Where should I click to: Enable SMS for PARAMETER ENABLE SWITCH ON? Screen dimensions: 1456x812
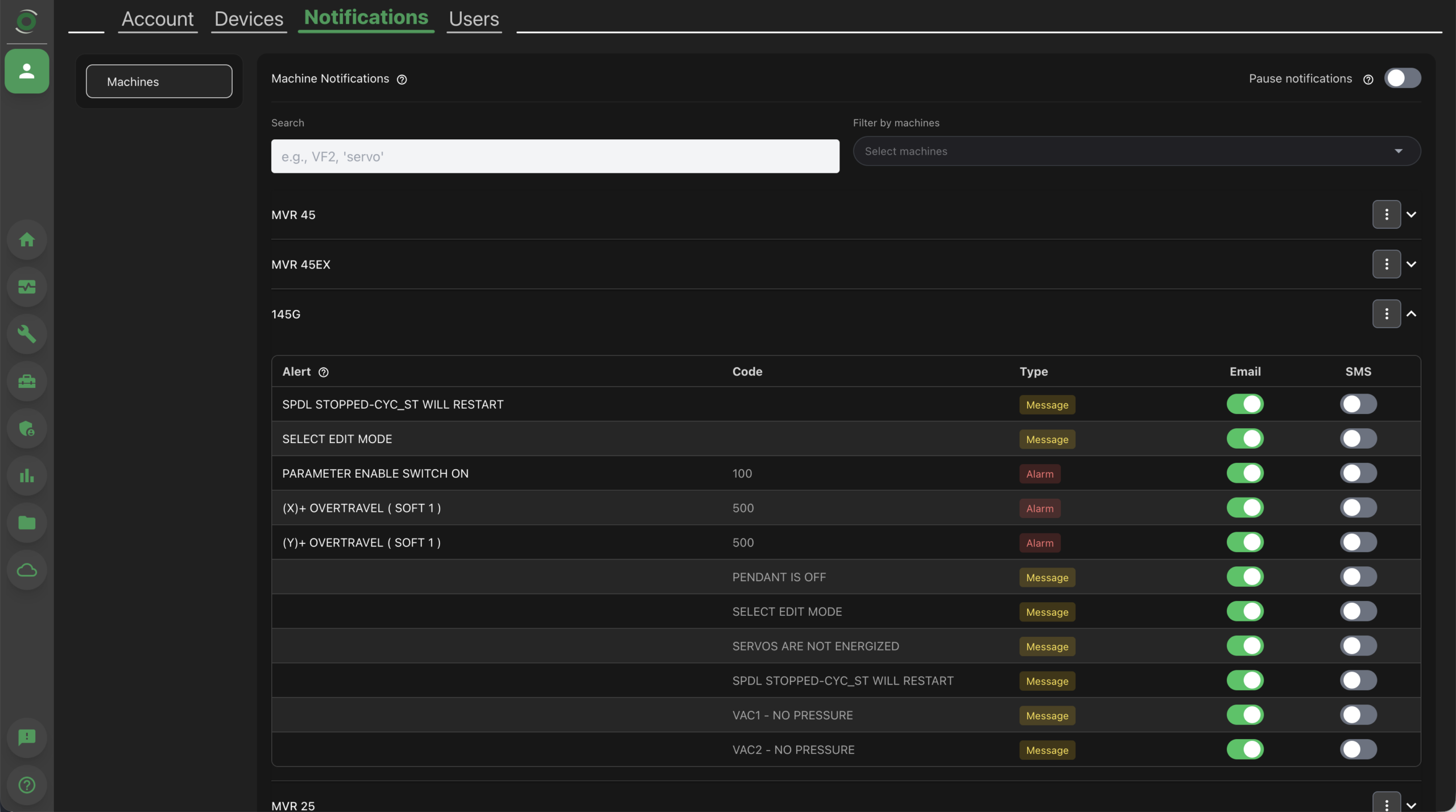click(1358, 473)
